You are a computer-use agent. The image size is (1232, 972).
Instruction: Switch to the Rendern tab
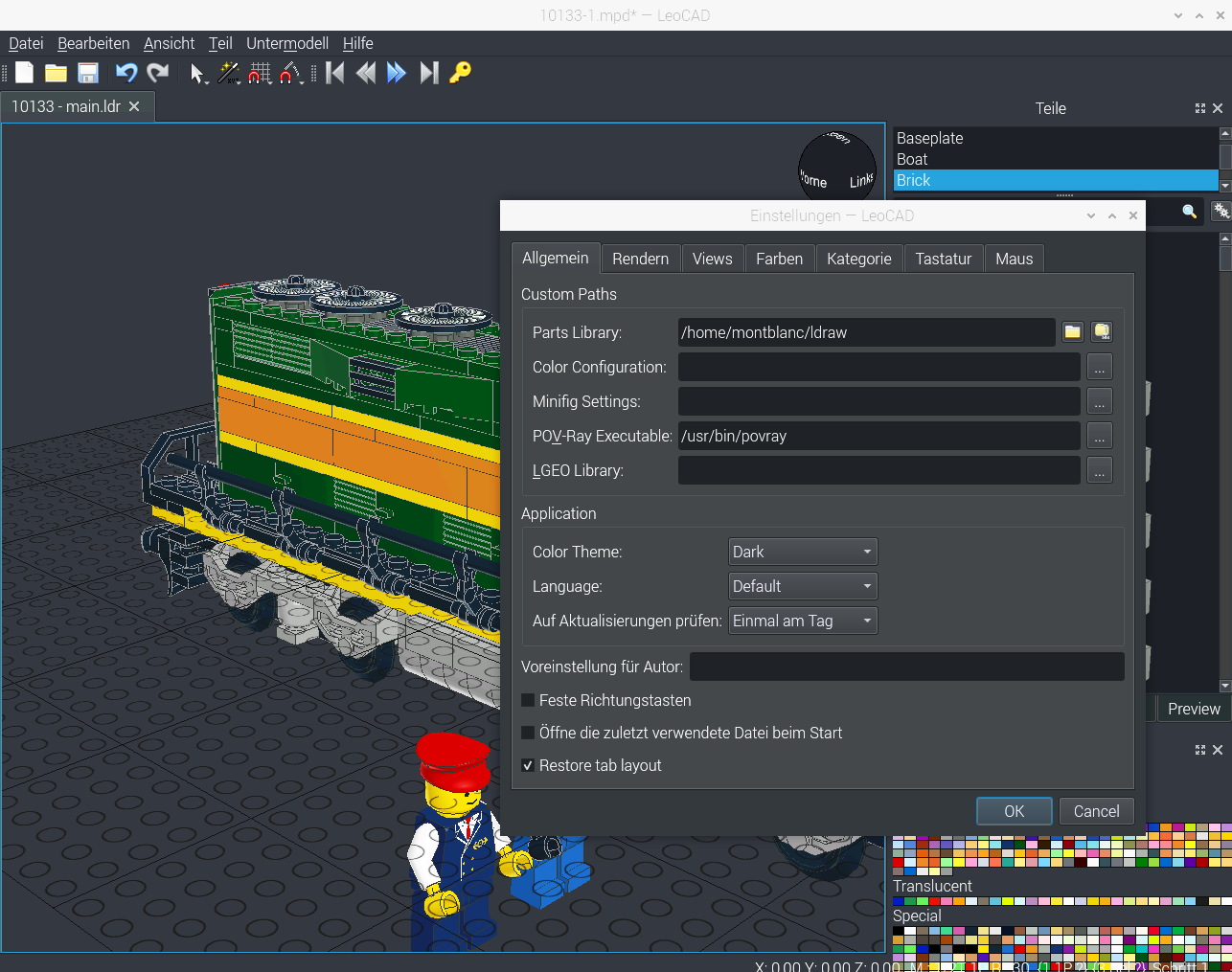[x=640, y=259]
